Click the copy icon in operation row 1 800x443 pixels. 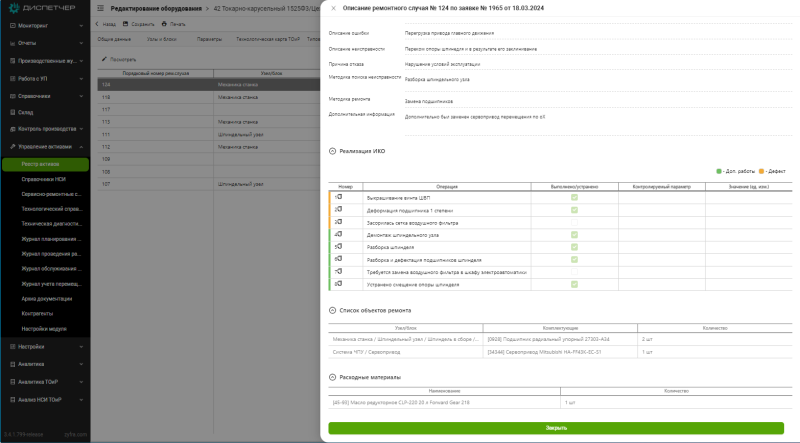(339, 197)
